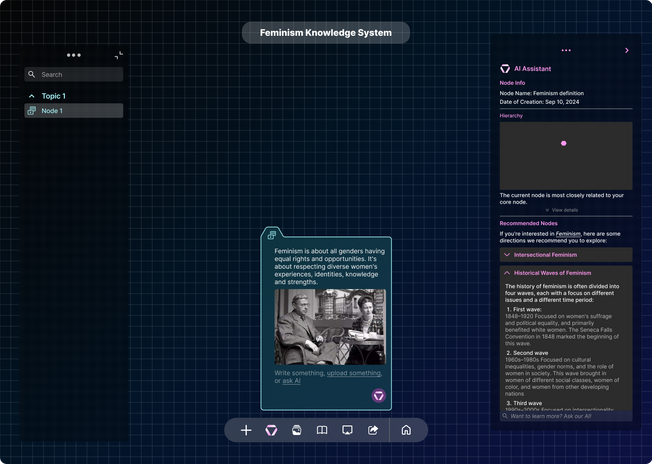
Task: Click the archive box icon in bottom toolbar
Action: [296, 430]
